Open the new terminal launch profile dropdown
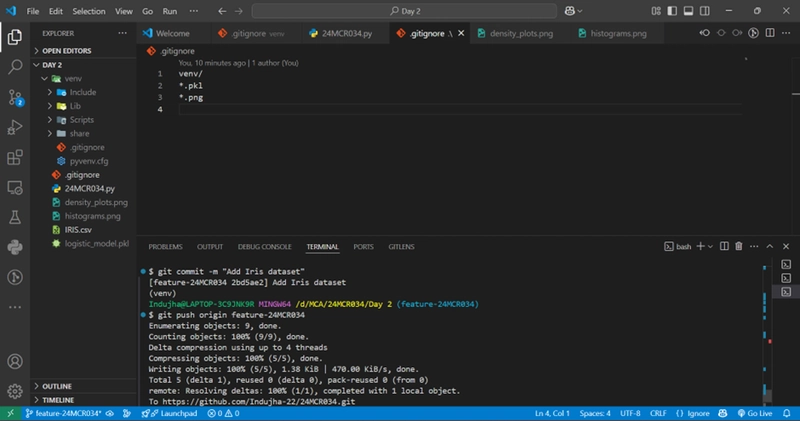This screenshot has height=421, width=800. click(x=710, y=246)
